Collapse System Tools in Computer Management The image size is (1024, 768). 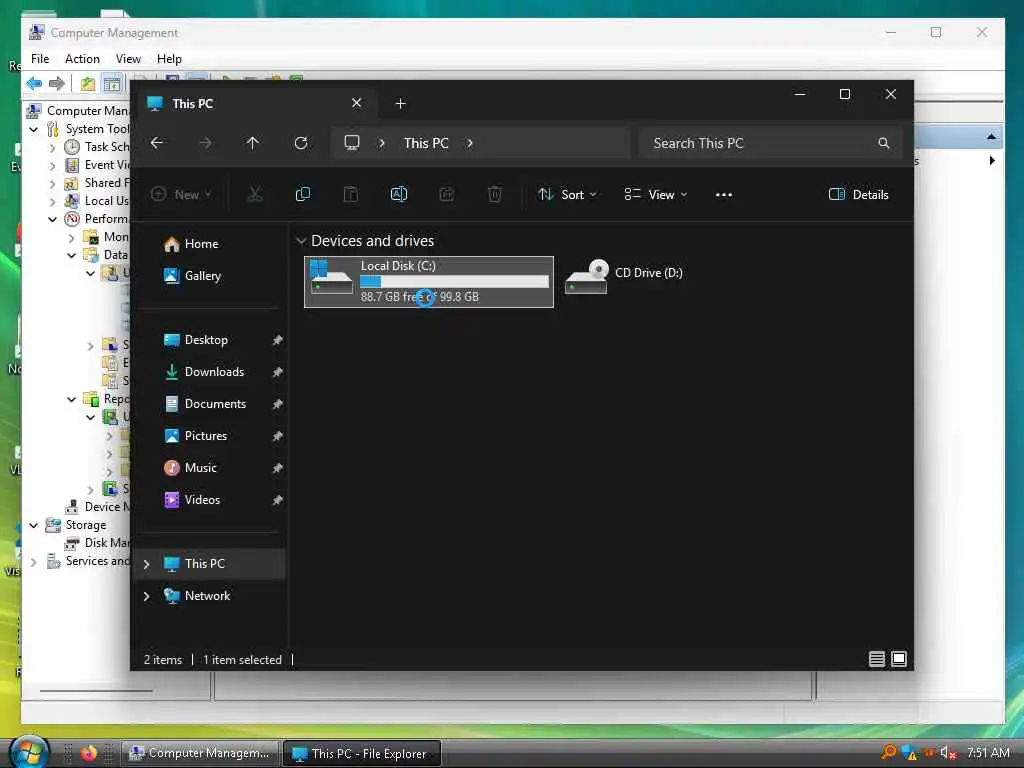(x=34, y=129)
